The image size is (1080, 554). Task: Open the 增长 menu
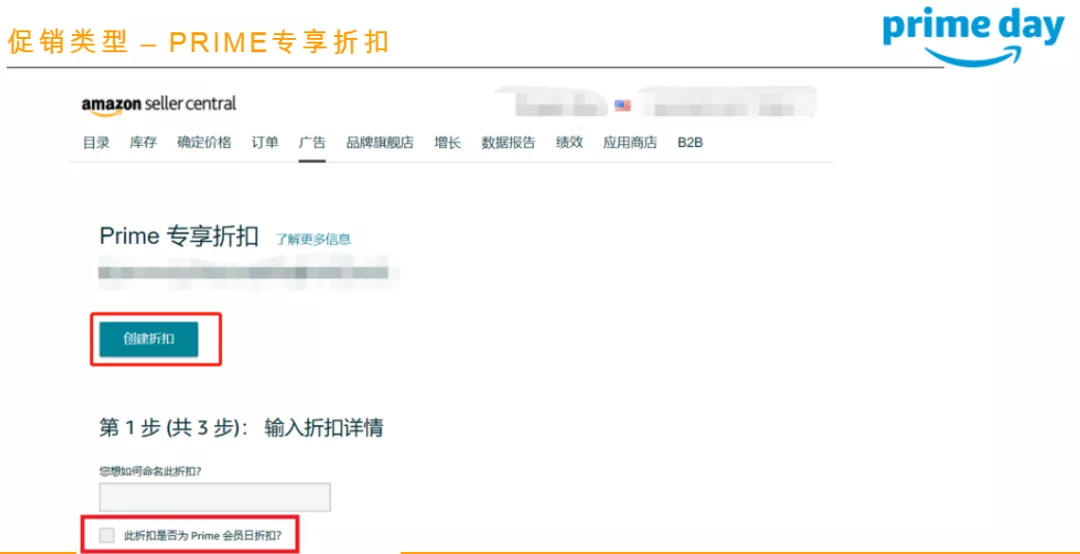coord(447,143)
